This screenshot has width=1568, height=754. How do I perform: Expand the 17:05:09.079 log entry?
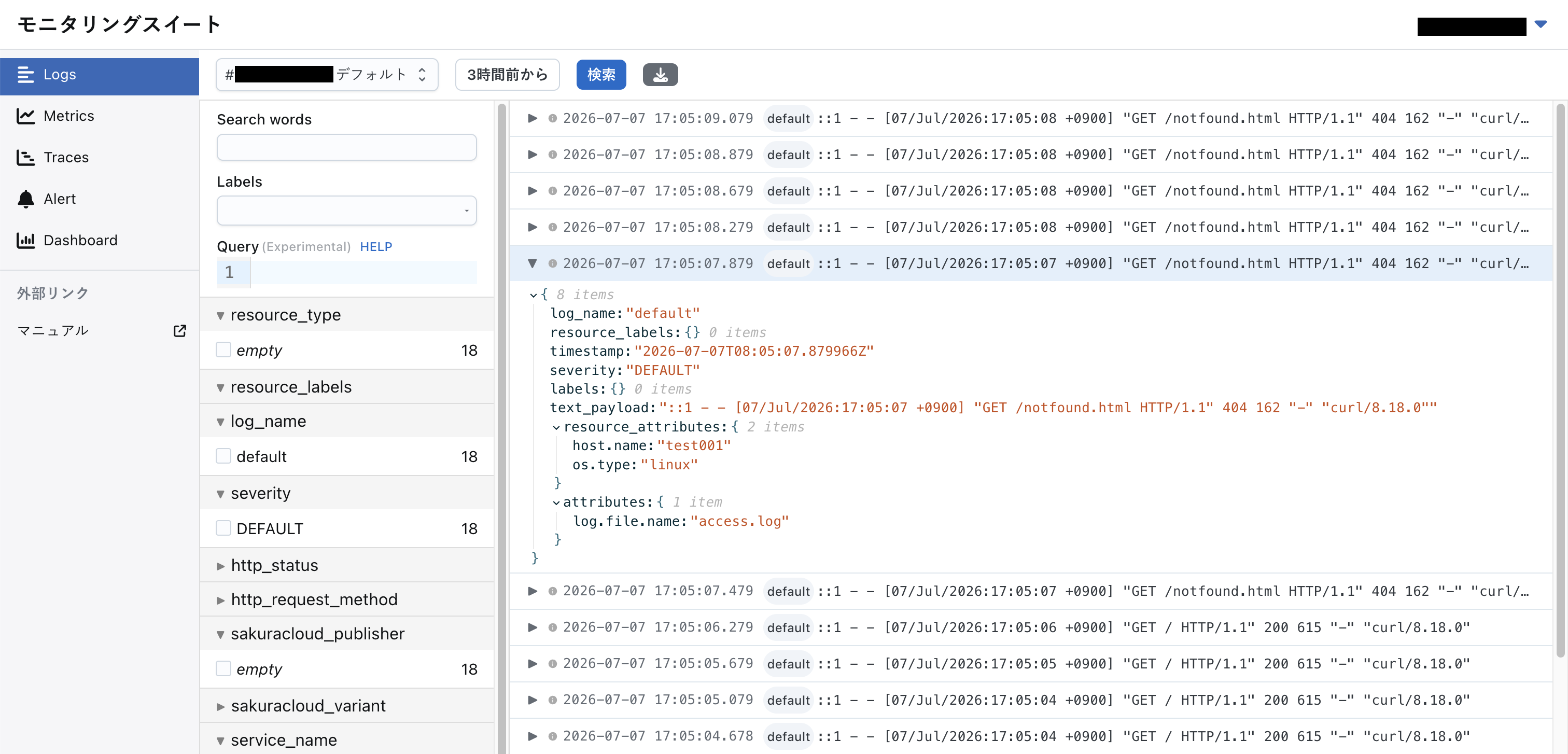[533, 118]
